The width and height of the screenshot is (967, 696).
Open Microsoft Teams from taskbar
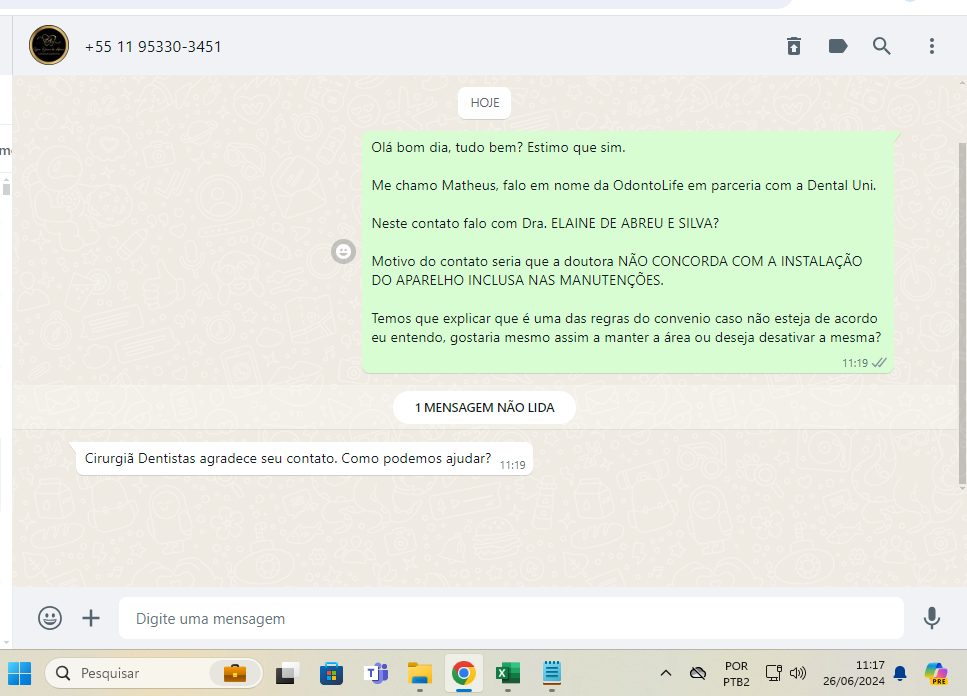coord(376,673)
